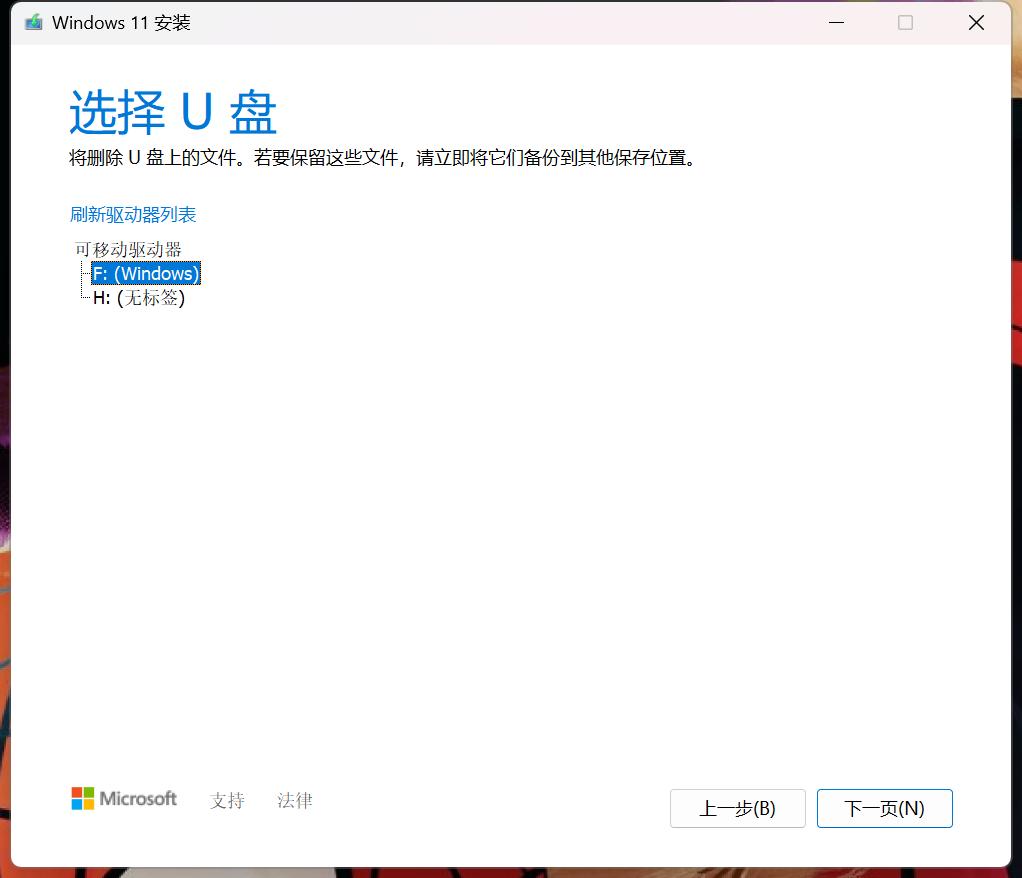This screenshot has height=878, width=1022.
Task: Select the F: (Windows) removable drive
Action: [145, 273]
